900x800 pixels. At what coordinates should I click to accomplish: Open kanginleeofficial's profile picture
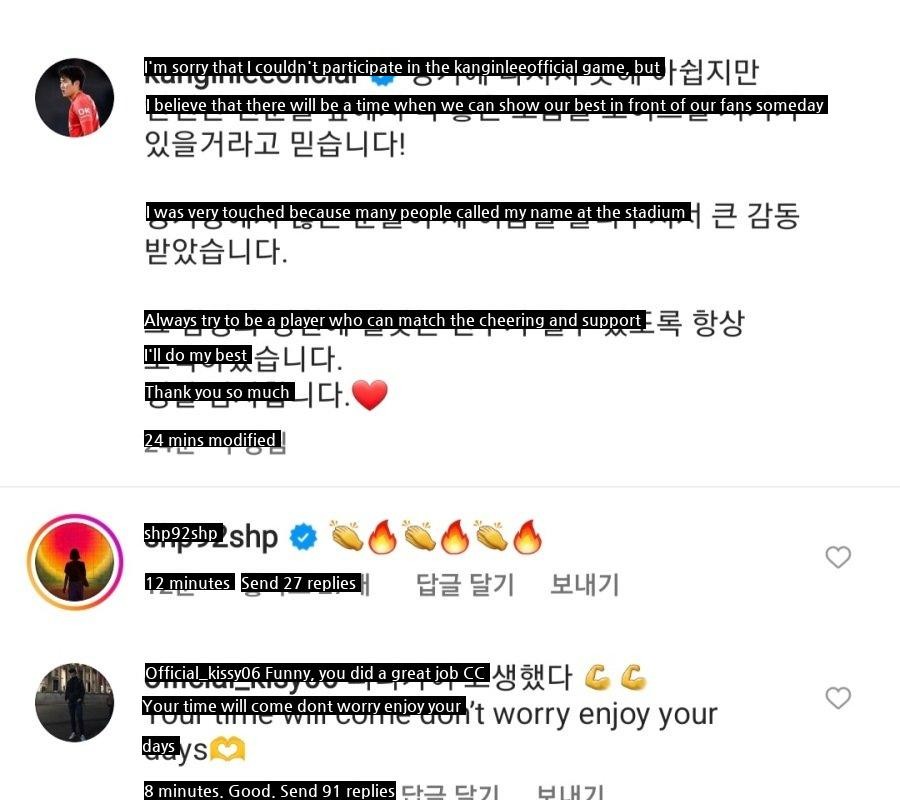75,98
